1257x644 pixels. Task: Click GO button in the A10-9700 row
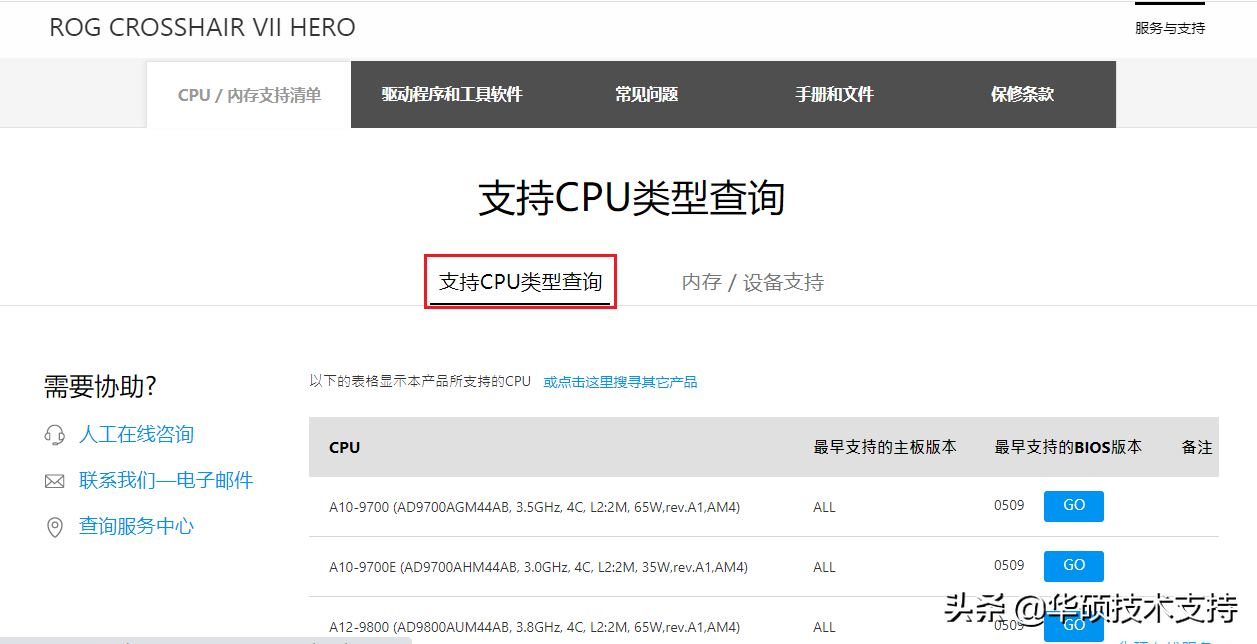click(x=1074, y=506)
